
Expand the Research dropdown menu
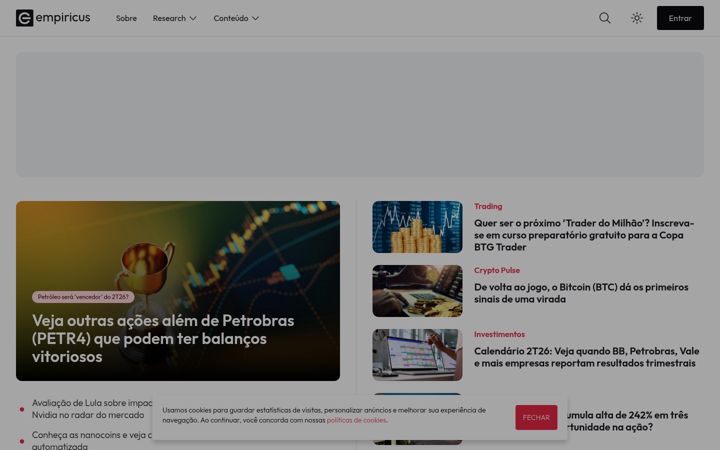174,18
